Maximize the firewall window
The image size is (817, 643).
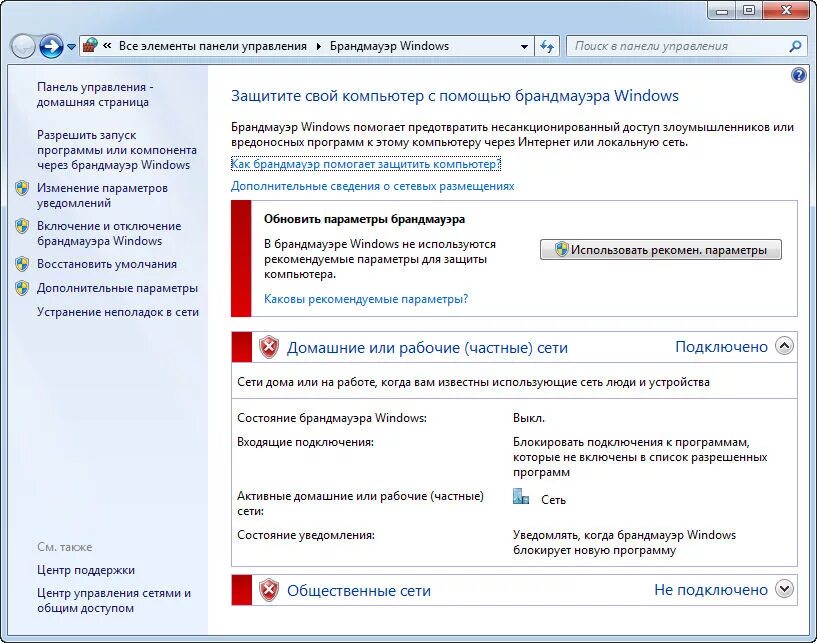pyautogui.click(x=749, y=10)
